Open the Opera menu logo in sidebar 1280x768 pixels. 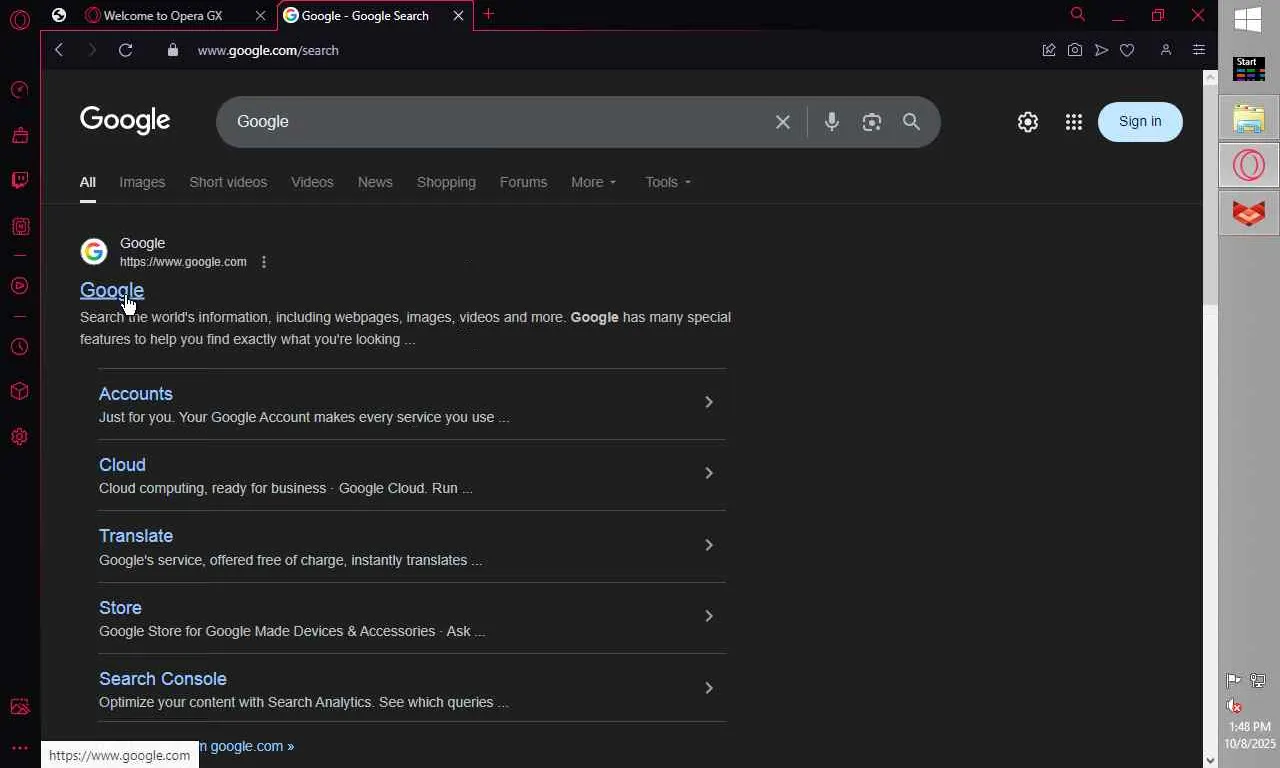coord(20,19)
